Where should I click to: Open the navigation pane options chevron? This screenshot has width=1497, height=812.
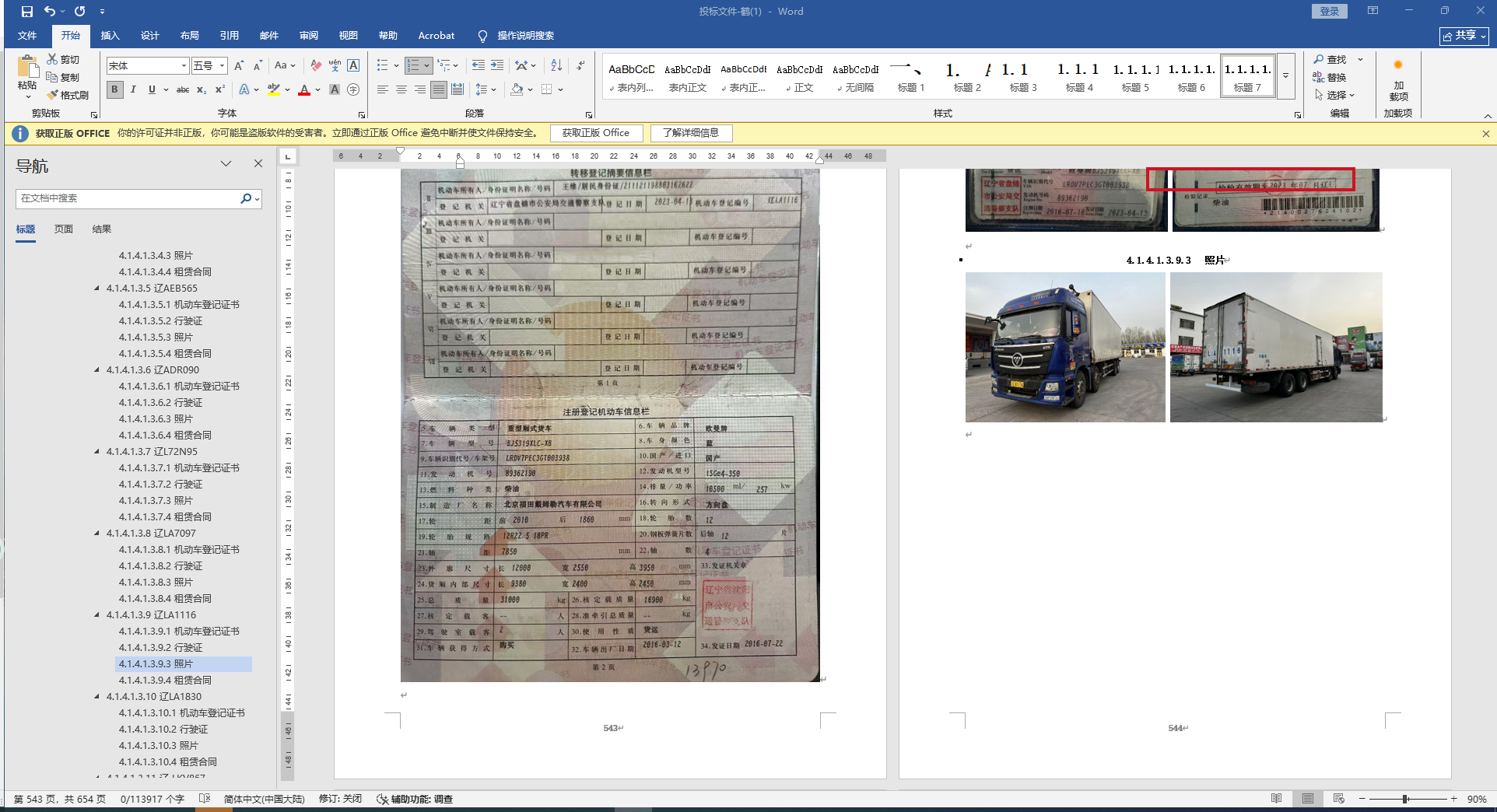(x=226, y=163)
